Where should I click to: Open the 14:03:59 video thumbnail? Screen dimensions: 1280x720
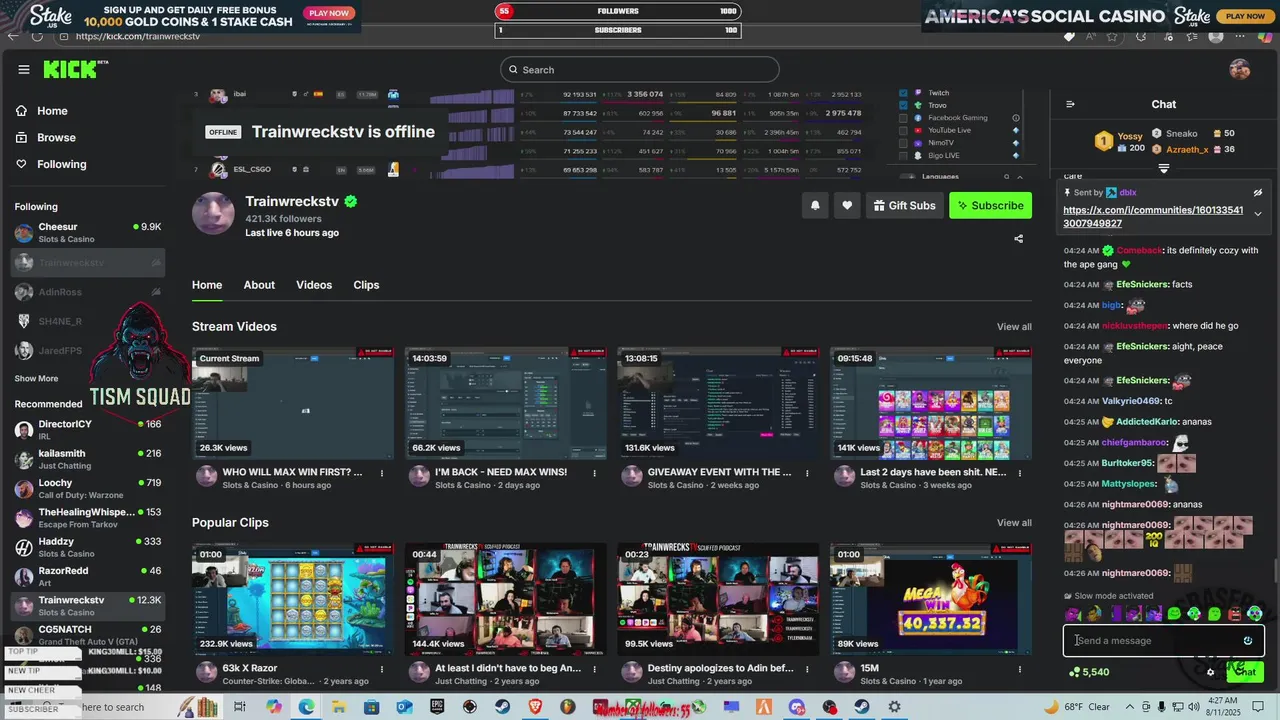click(x=506, y=404)
